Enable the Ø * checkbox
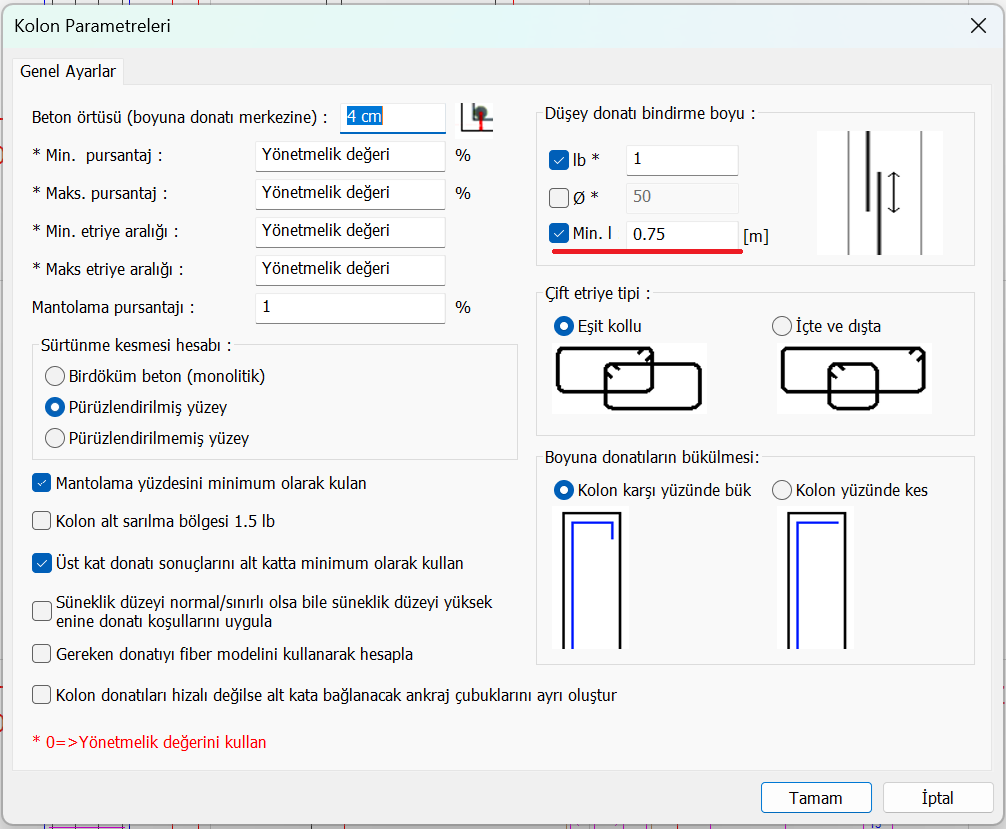 coord(560,197)
